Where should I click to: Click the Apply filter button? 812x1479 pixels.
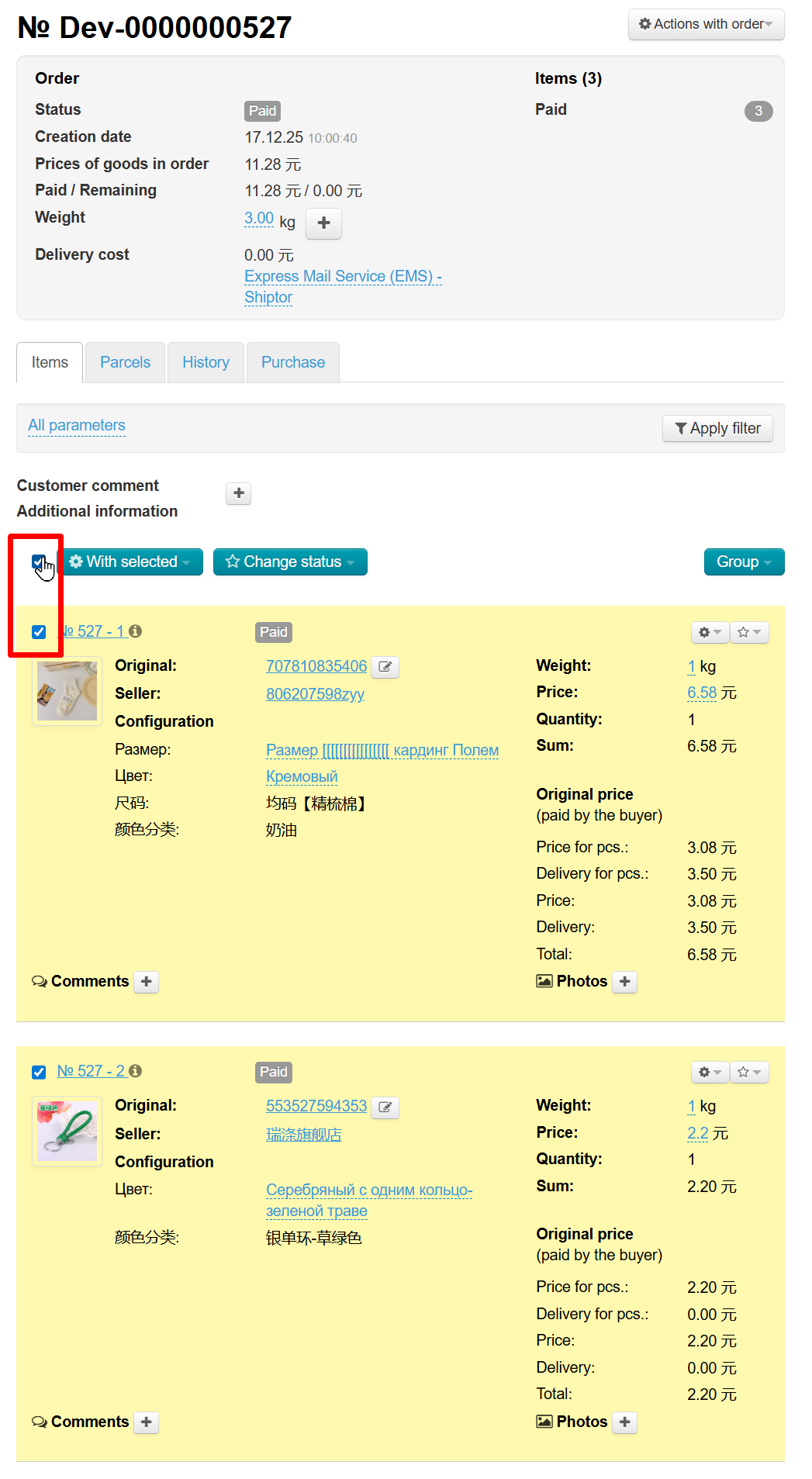(717, 428)
